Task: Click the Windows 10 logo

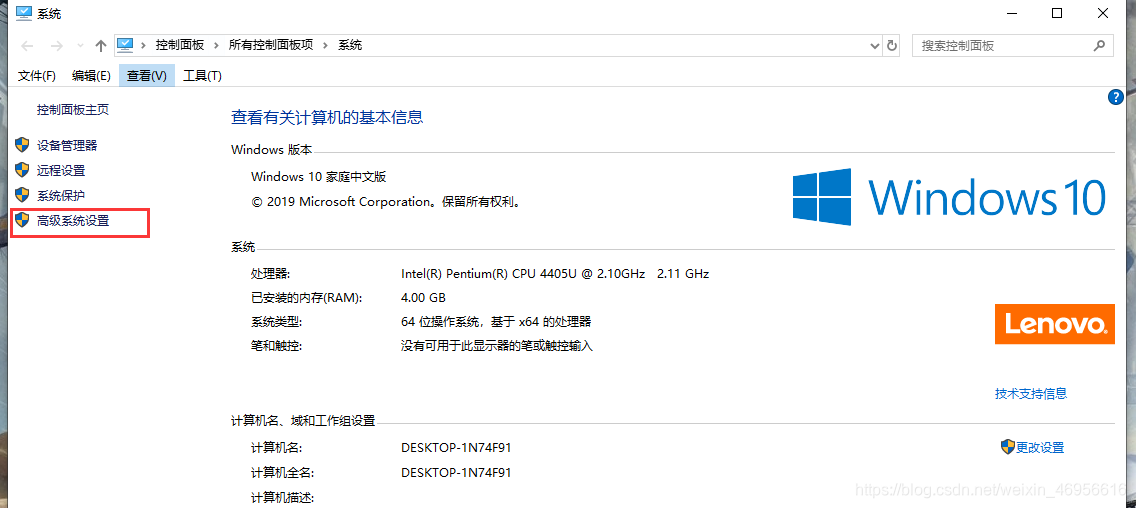Action: point(949,196)
